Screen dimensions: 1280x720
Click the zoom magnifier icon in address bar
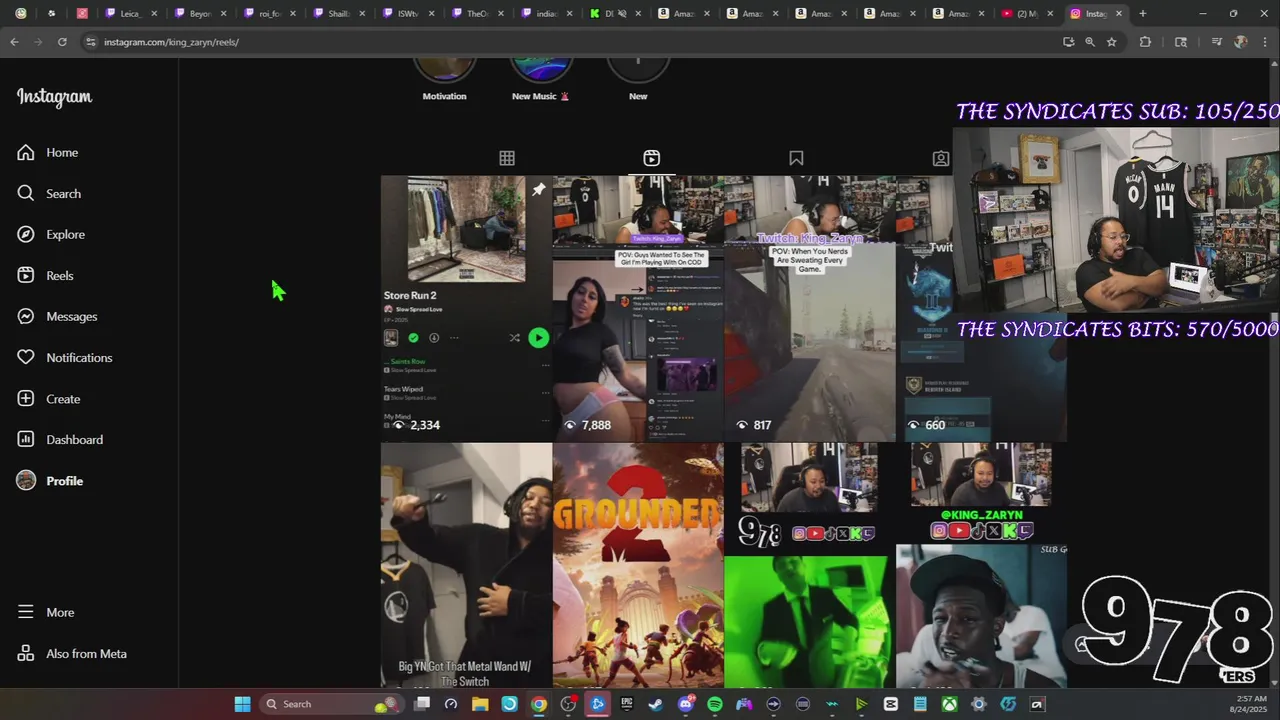click(1090, 42)
